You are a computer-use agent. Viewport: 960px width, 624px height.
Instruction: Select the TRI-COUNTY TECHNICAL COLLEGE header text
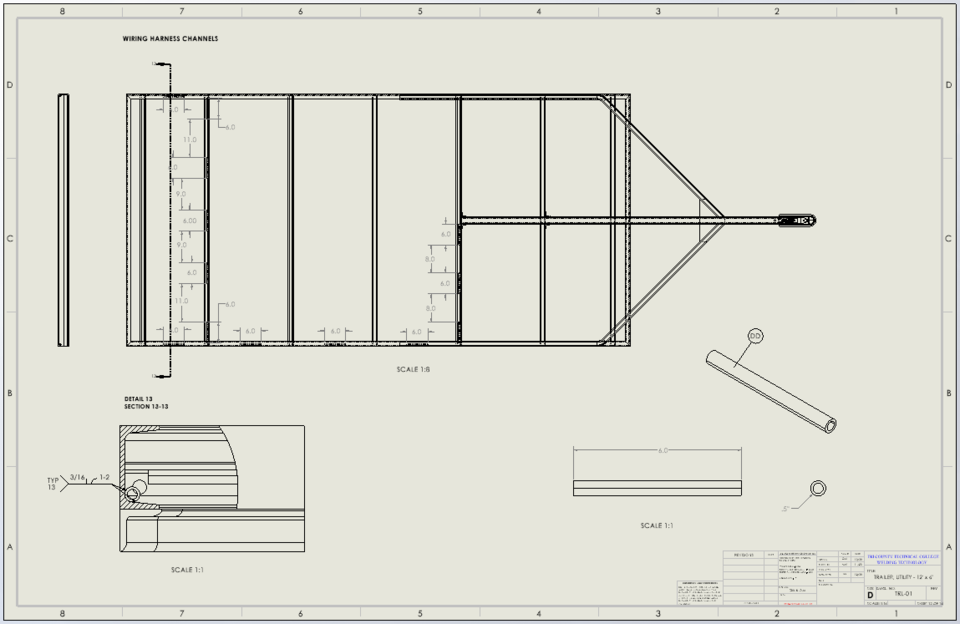coord(903,557)
